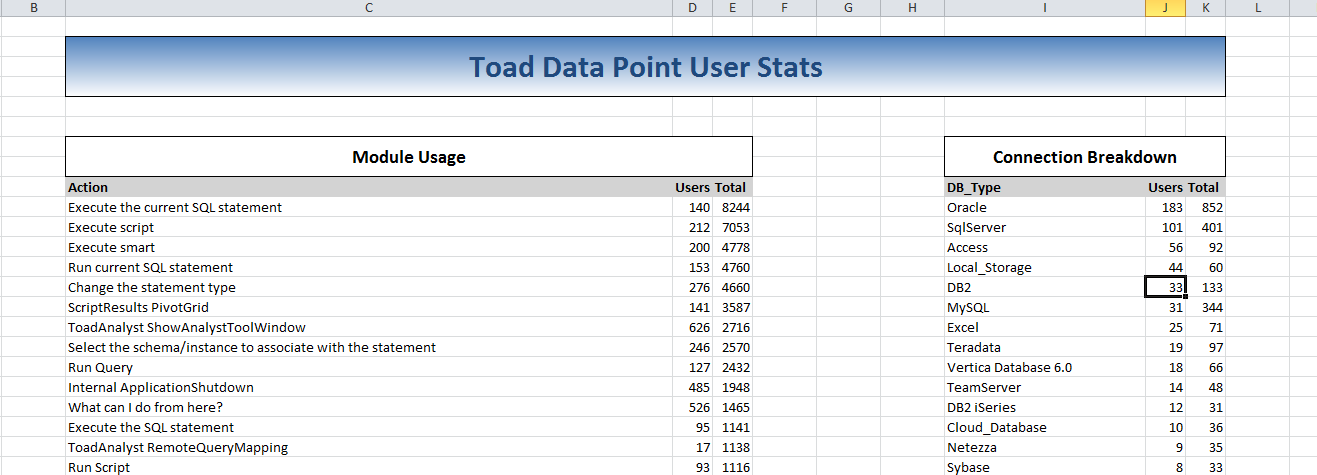
Task: Select 'Internal ApplicationShutdown' cell
Action: [x=368, y=387]
